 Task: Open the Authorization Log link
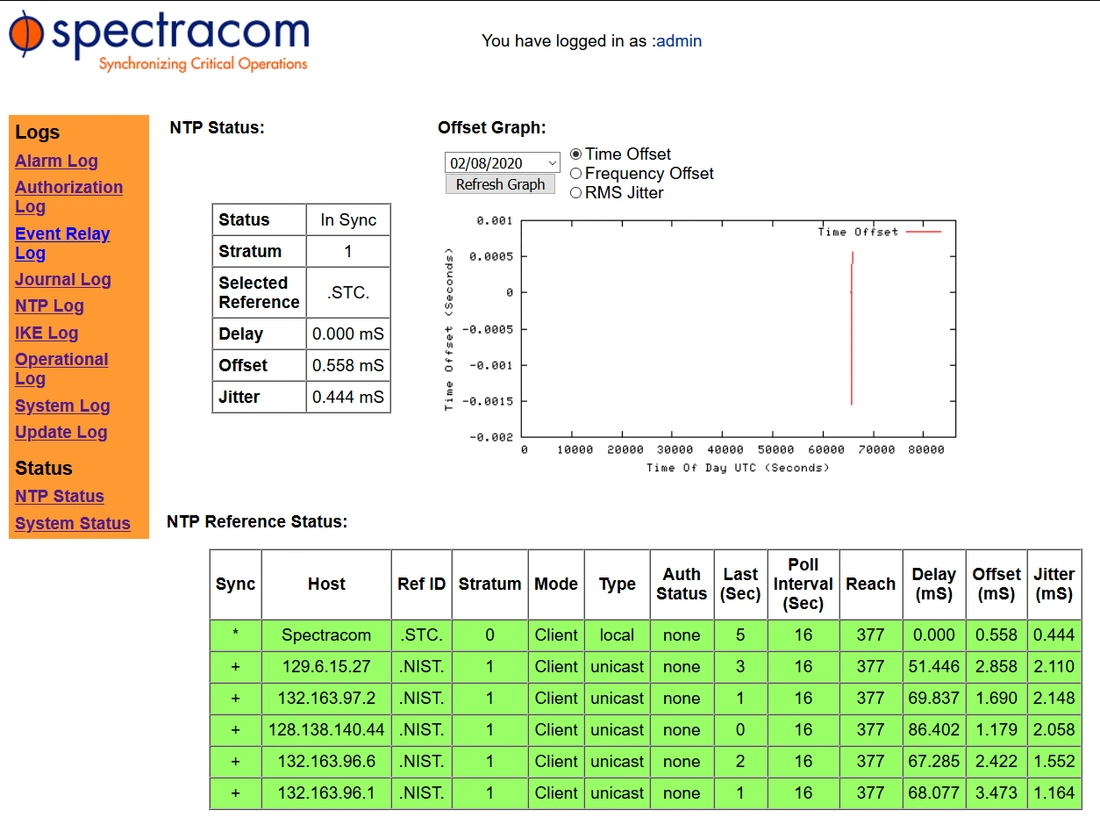[68, 197]
